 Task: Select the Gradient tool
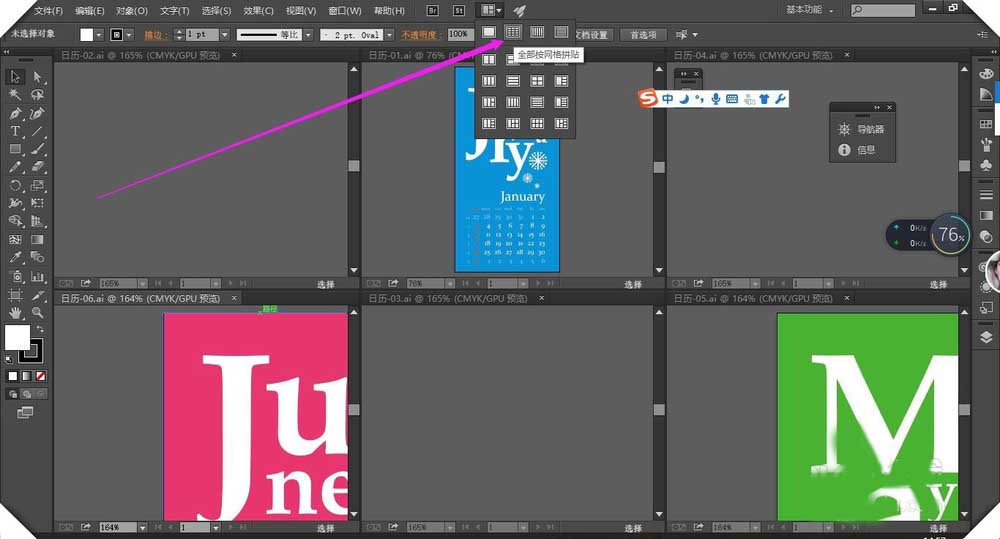click(37, 240)
